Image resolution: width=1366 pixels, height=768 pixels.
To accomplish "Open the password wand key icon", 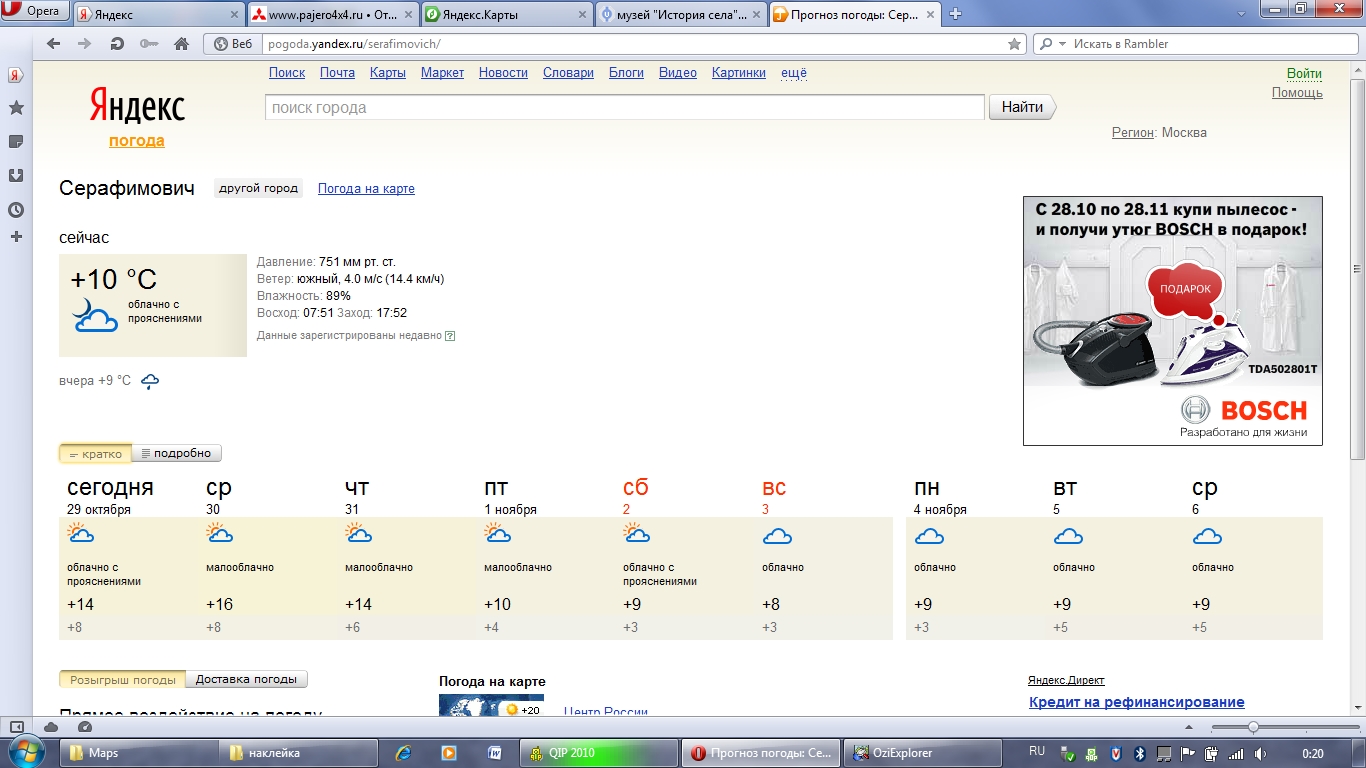I will [149, 44].
